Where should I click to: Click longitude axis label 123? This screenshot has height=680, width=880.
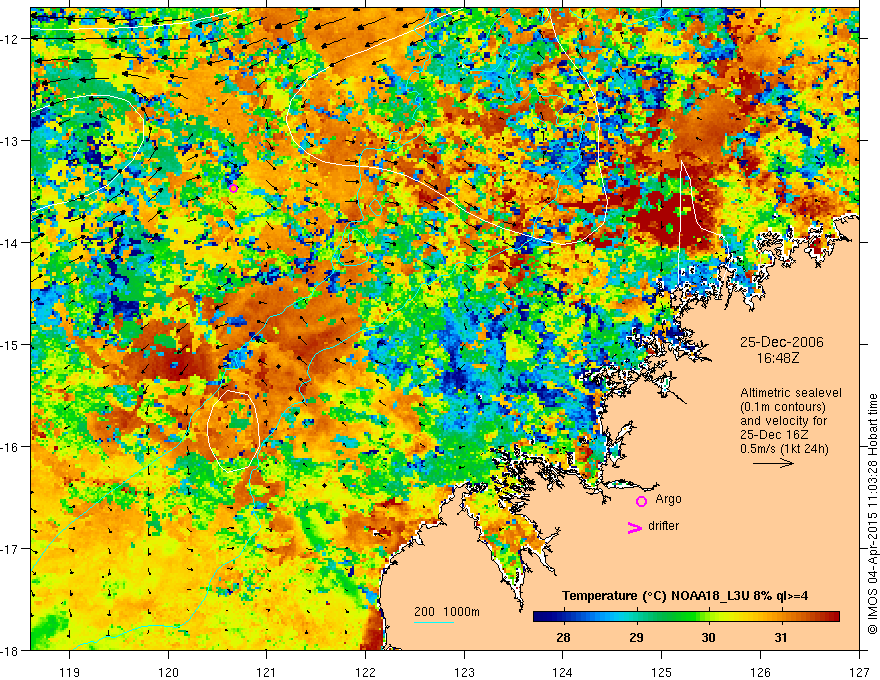click(x=464, y=672)
